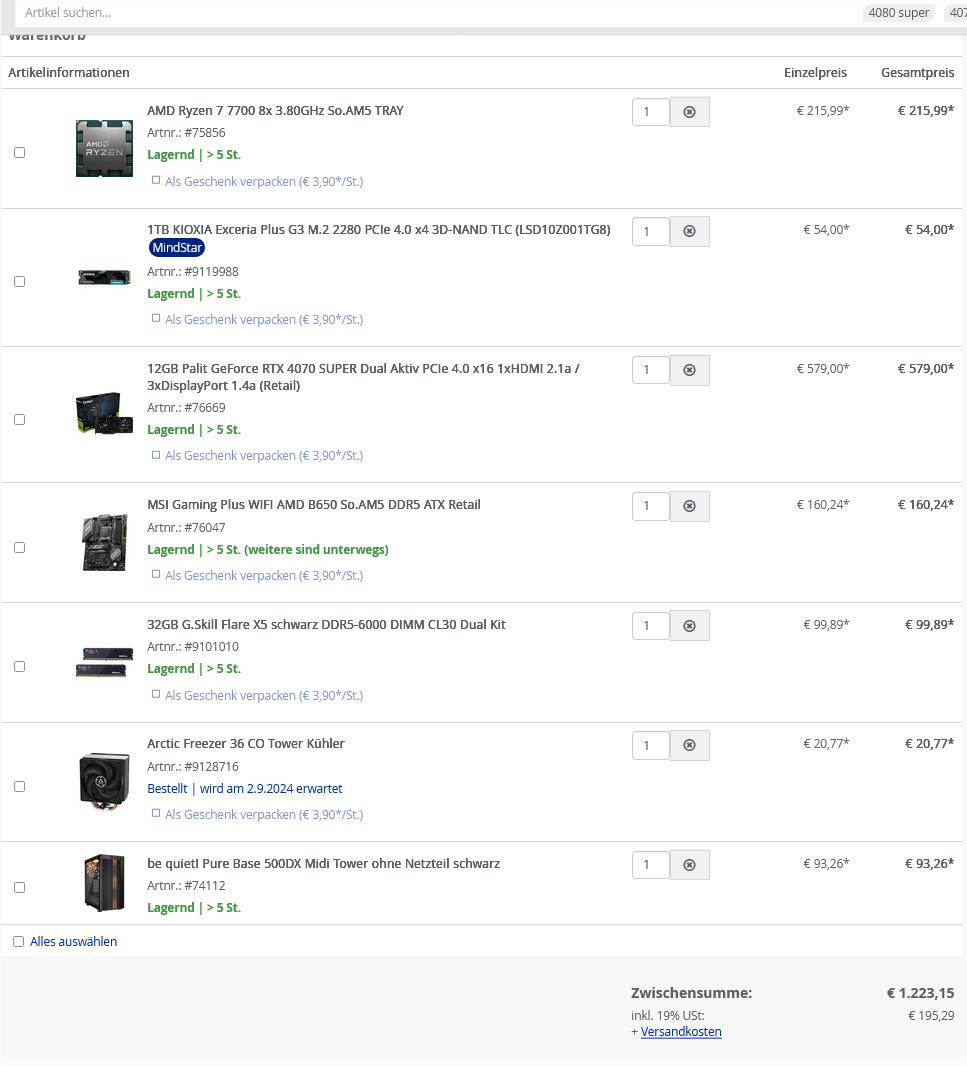
Task: Open MSI Gaming Plus WIFI AMD B650 link
Action: 313,504
